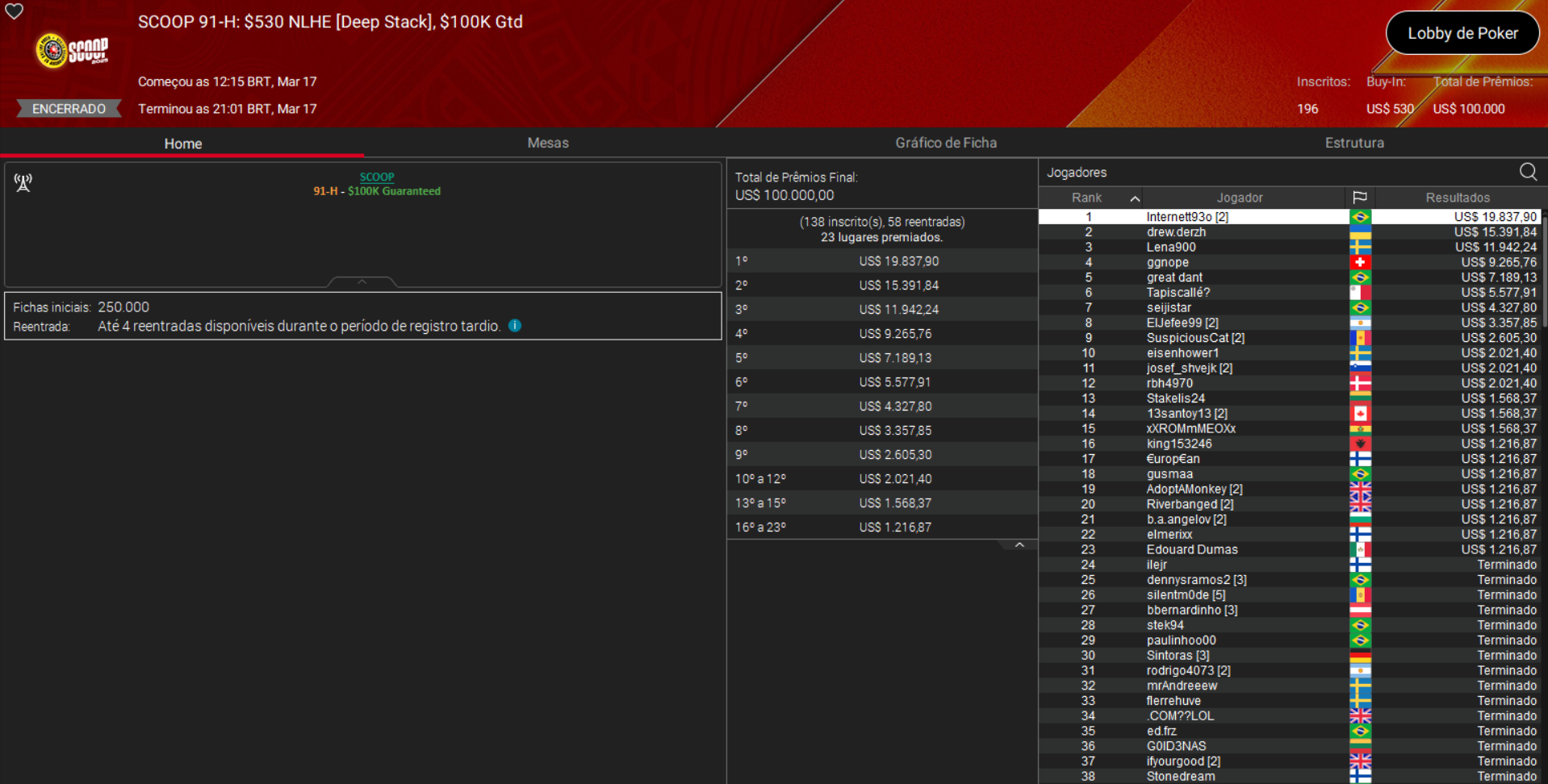The width and height of the screenshot is (1548, 784).
Task: Toggle the tournament favorite heart icon
Action: (14, 12)
